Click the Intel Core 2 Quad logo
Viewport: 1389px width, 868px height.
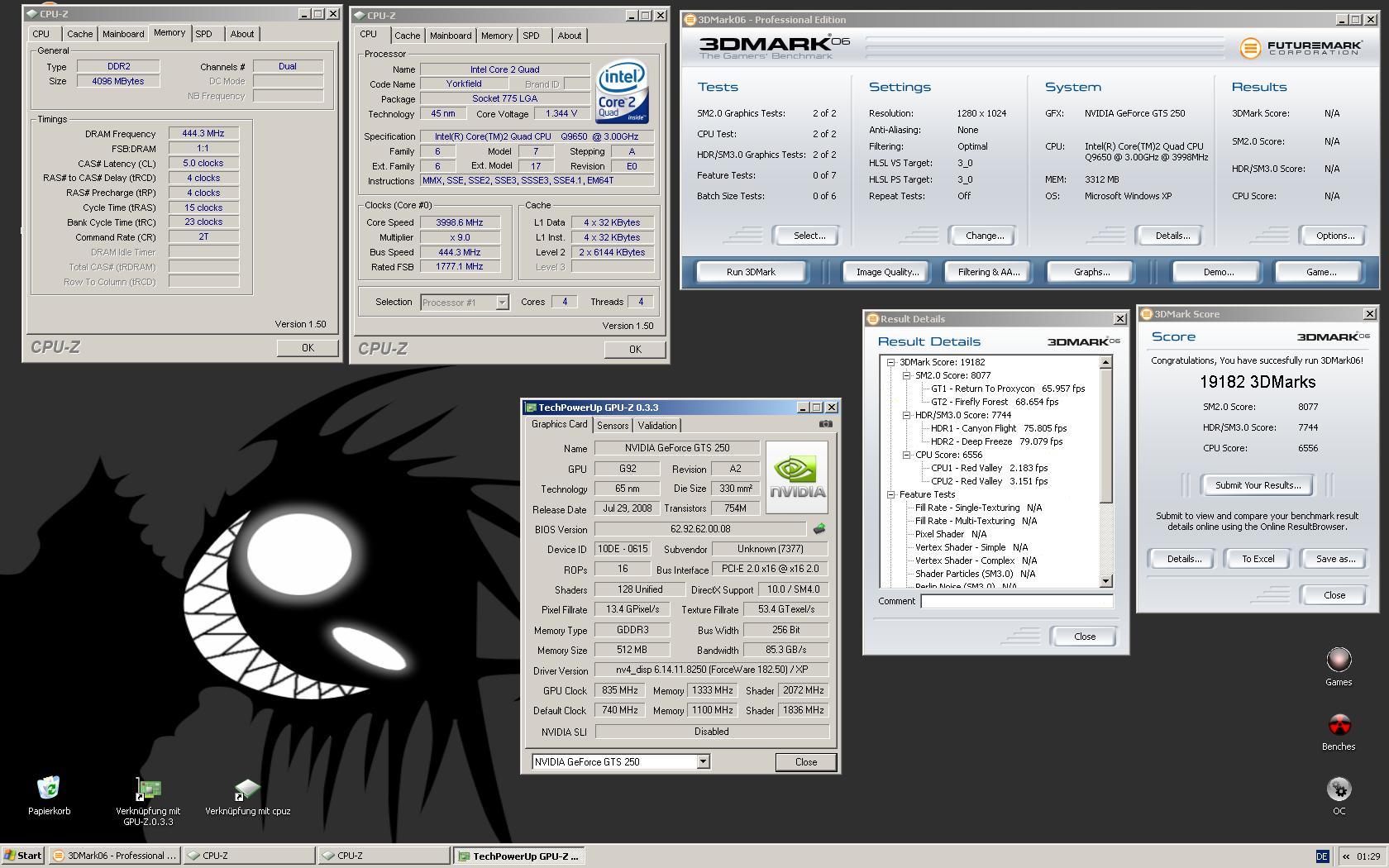[623, 91]
